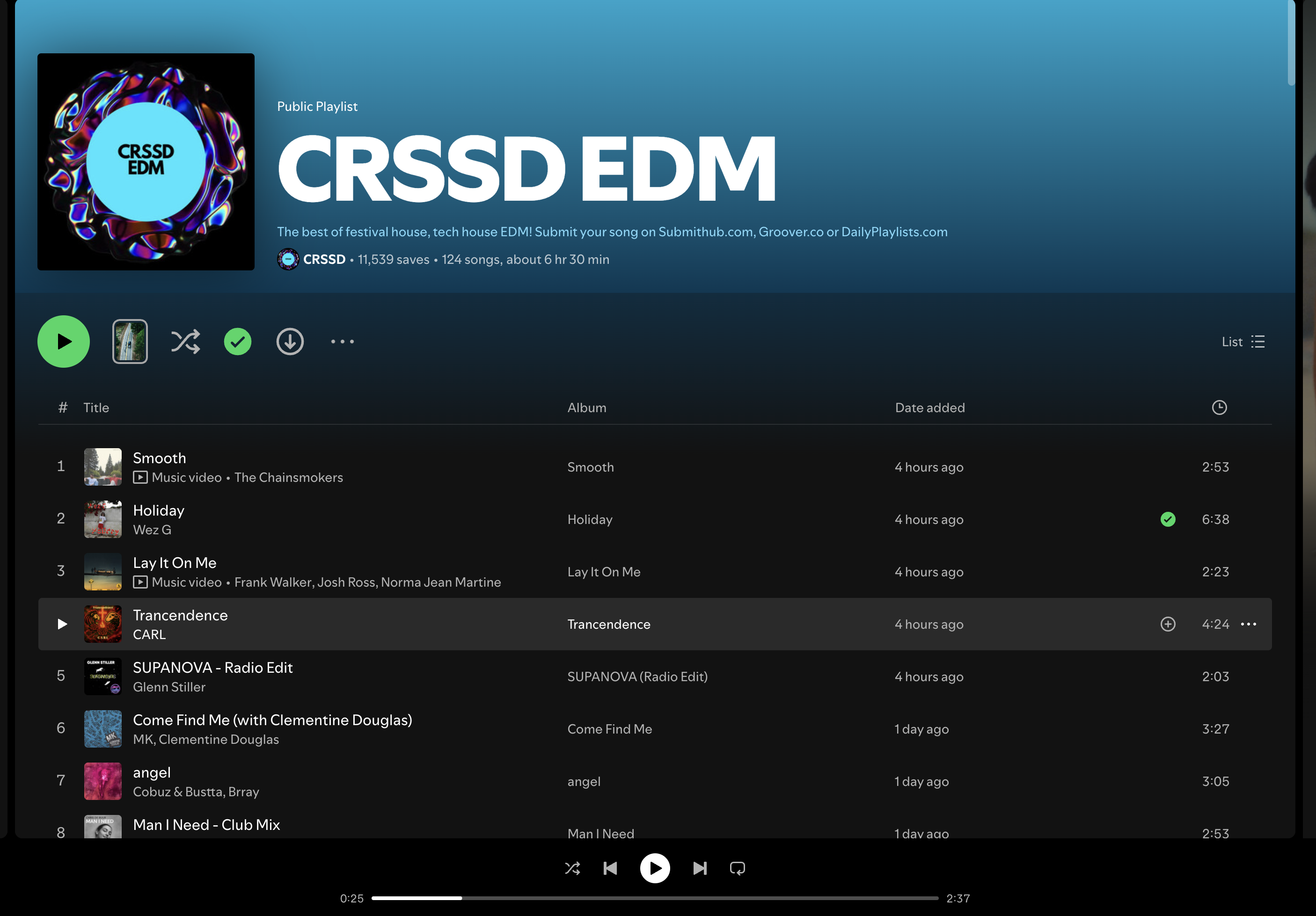
Task: Toggle shuffle next to the playlist play button
Action: [185, 342]
